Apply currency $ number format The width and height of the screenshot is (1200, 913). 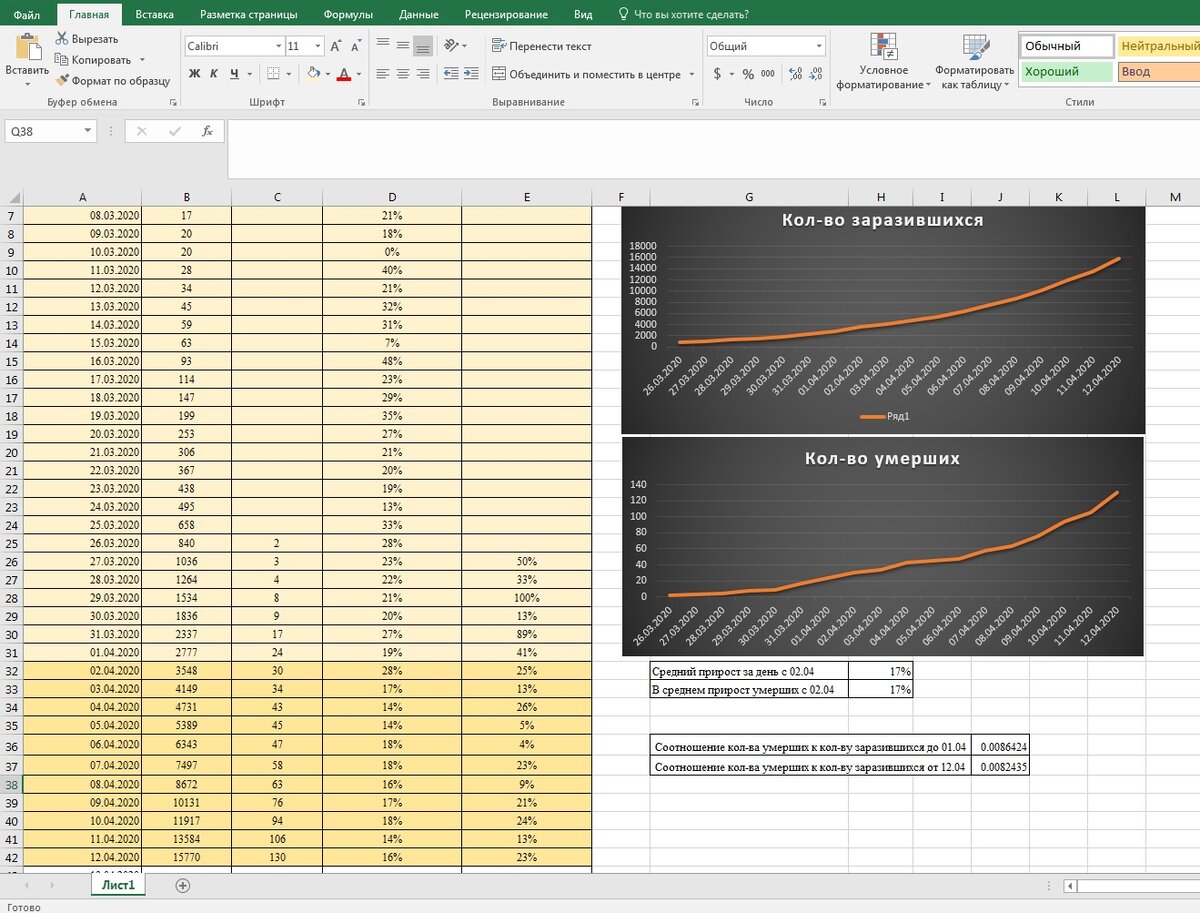(717, 74)
